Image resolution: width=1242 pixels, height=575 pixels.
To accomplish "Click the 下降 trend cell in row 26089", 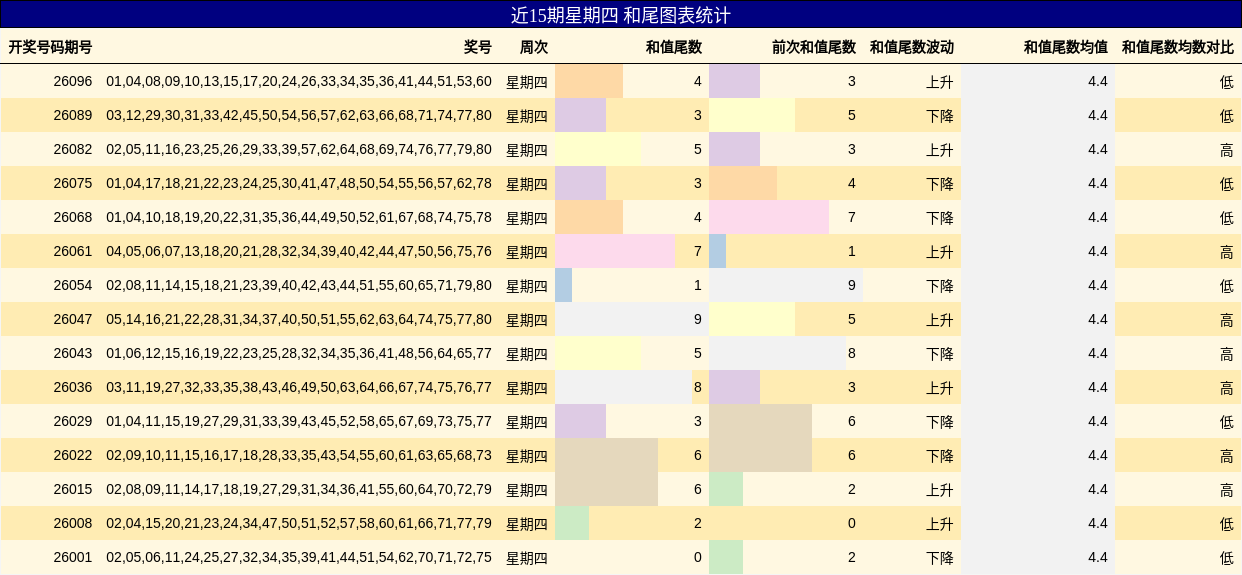I will click(940, 115).
